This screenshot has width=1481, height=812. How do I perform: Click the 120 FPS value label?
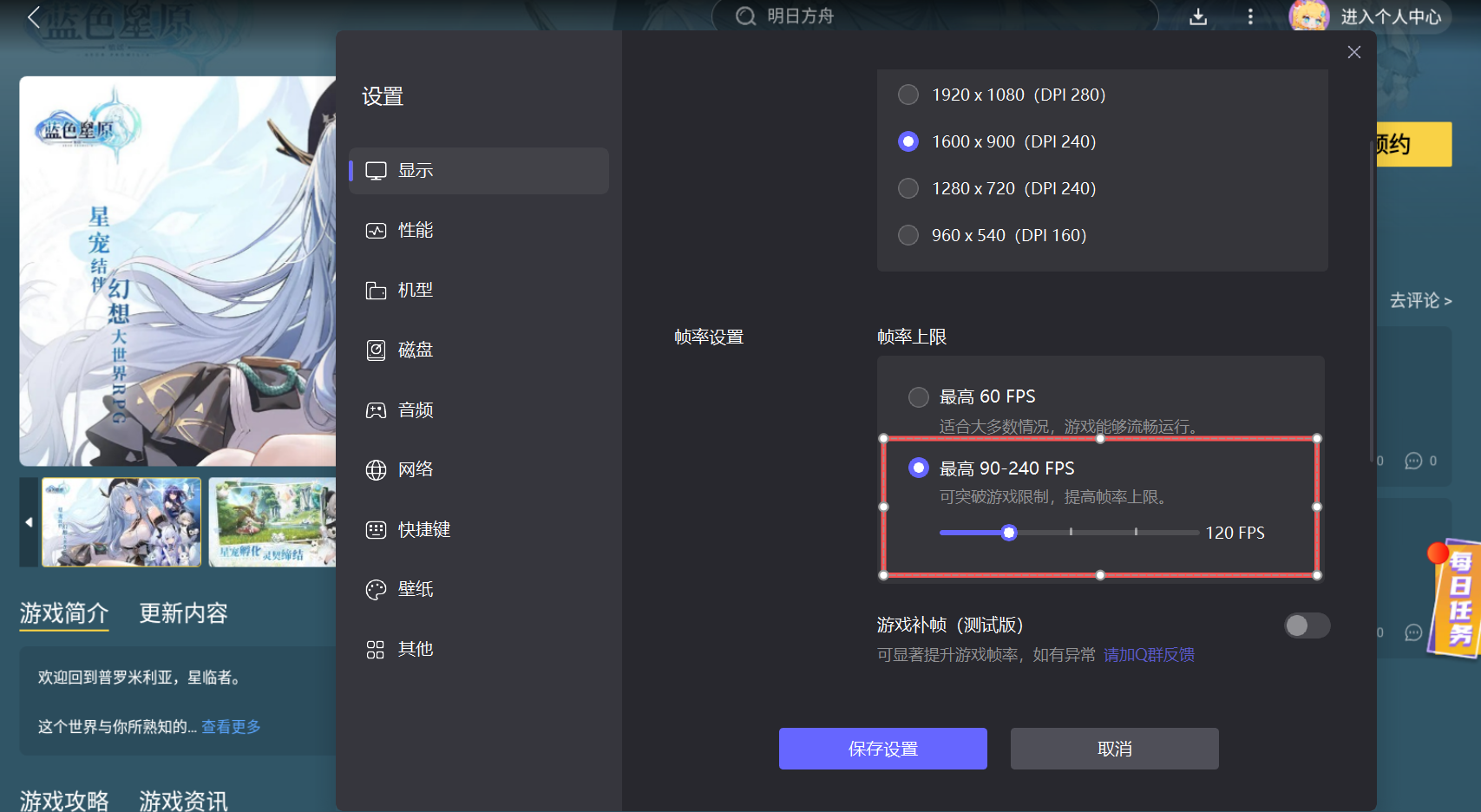tap(1235, 533)
